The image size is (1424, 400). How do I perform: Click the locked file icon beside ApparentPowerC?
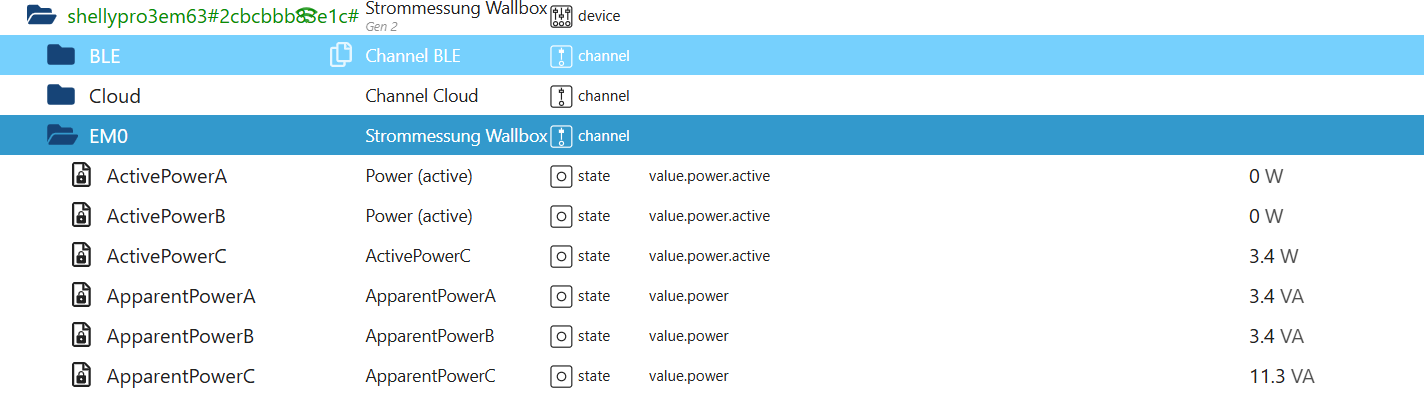(81, 376)
